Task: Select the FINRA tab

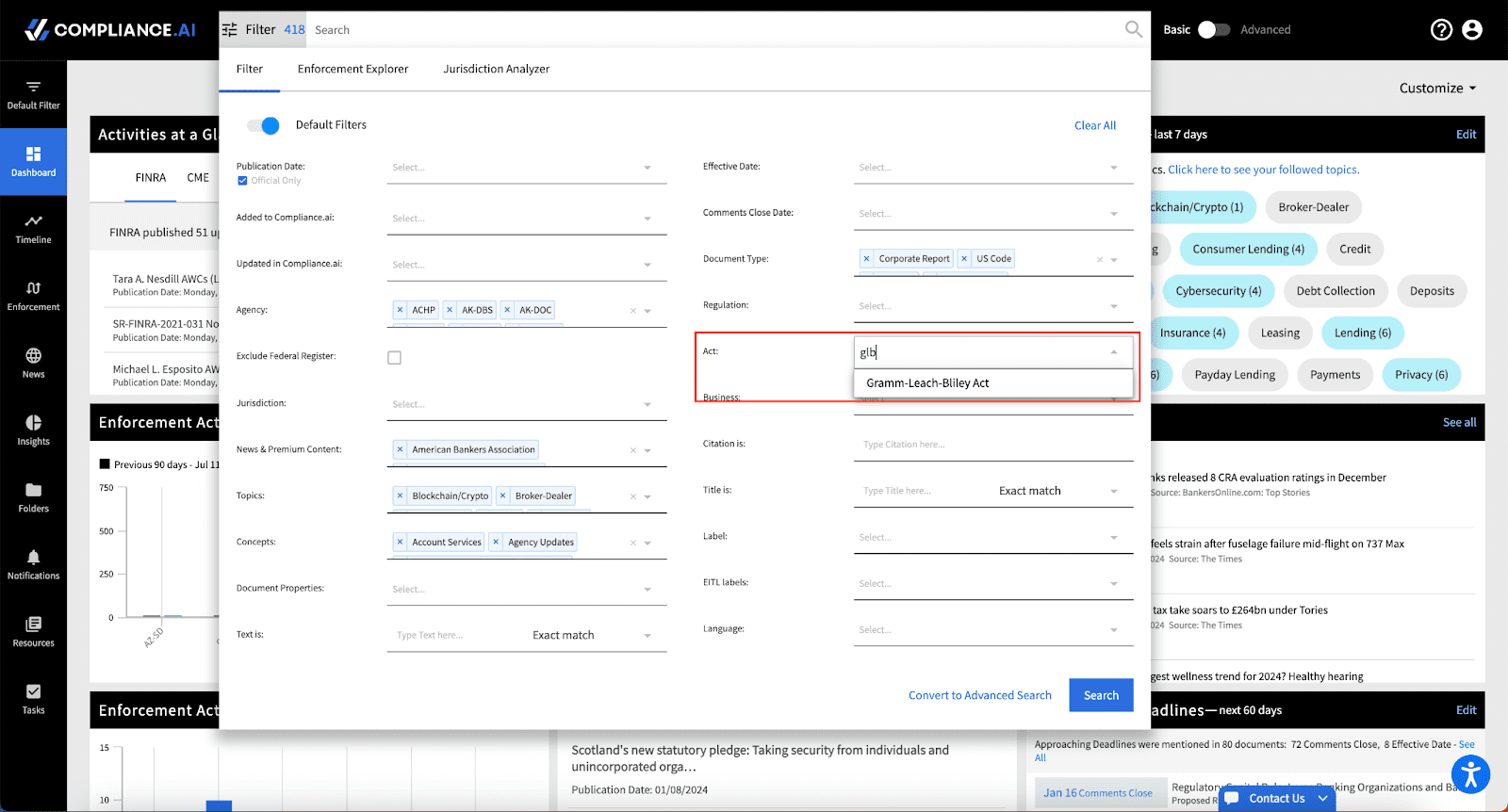Action: (x=151, y=177)
